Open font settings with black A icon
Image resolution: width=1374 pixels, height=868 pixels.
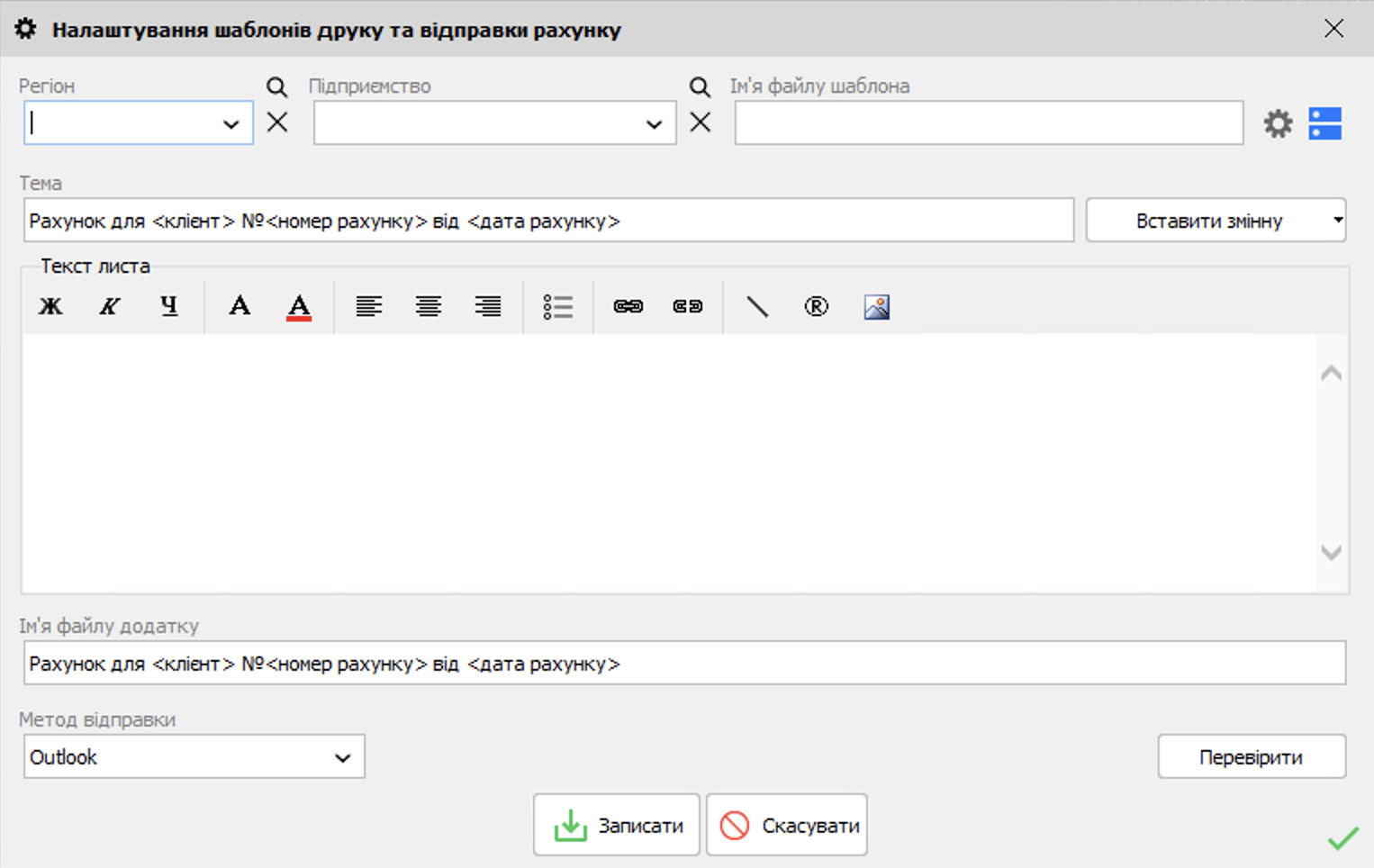tap(240, 306)
